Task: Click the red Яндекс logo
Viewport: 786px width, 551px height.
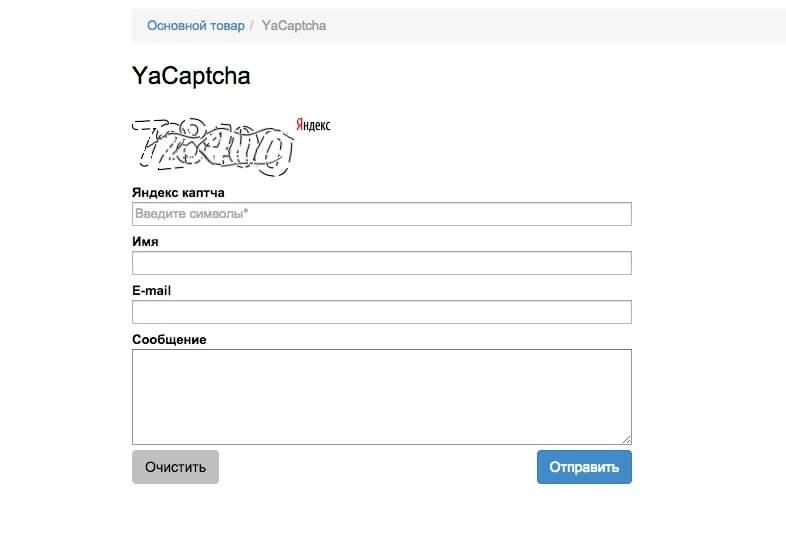Action: [313, 125]
